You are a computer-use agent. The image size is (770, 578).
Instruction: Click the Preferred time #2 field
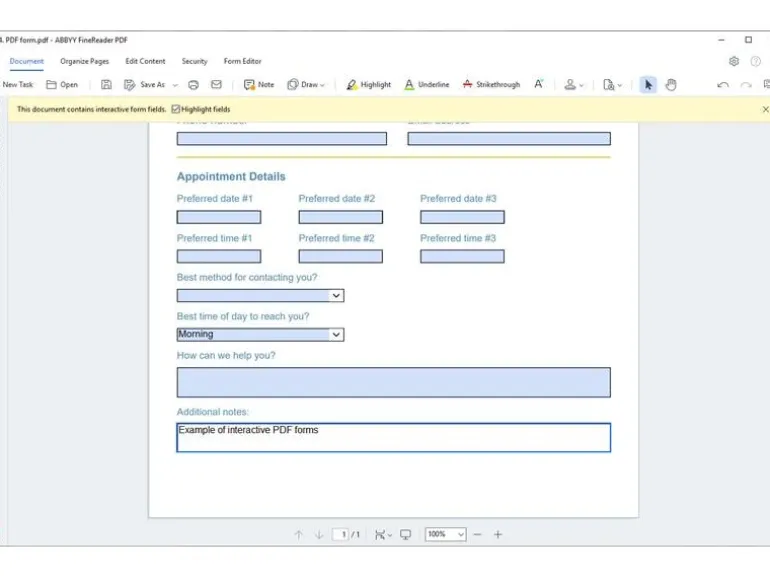coord(341,256)
